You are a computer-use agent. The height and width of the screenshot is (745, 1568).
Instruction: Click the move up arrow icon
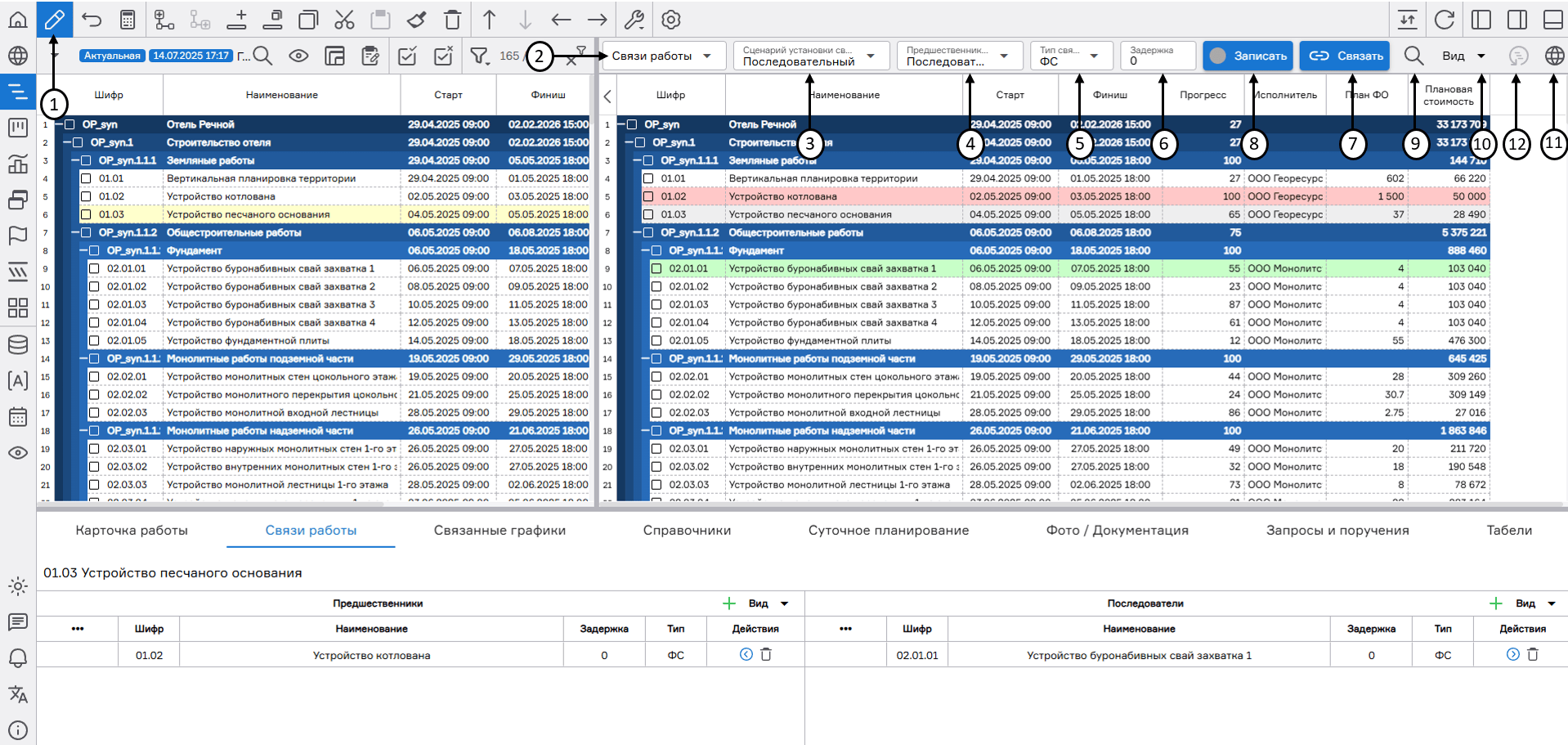[489, 20]
